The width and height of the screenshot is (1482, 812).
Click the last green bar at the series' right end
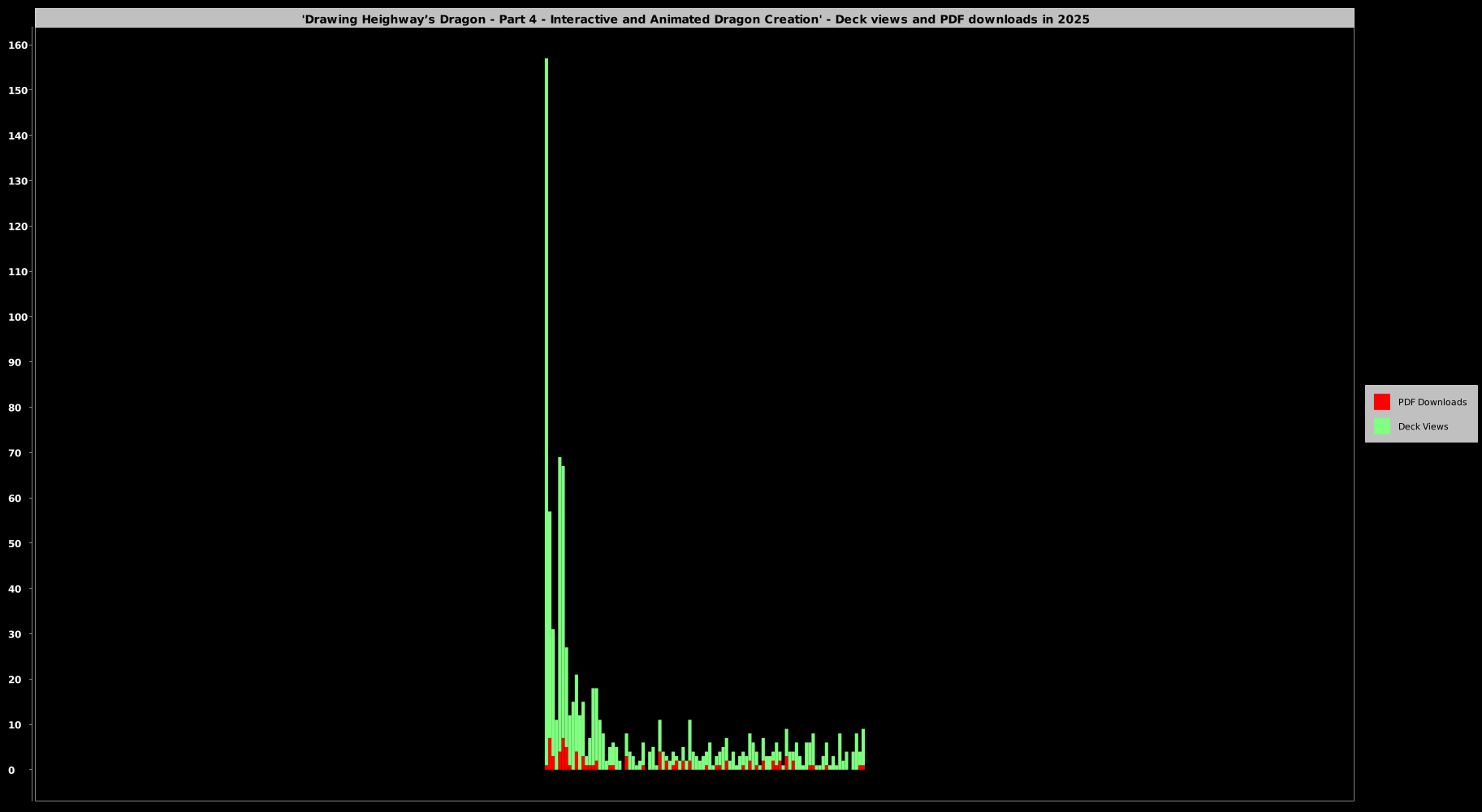pyautogui.click(x=863, y=747)
